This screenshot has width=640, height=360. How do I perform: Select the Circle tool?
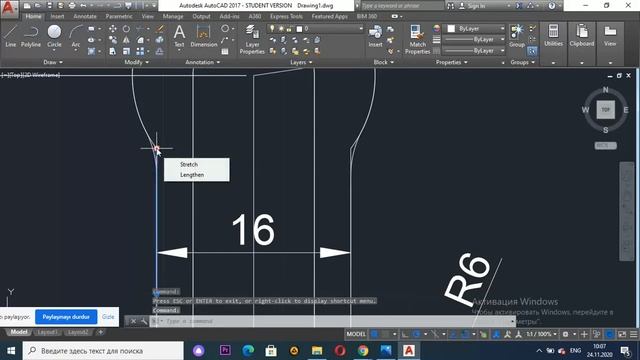pyautogui.click(x=54, y=36)
